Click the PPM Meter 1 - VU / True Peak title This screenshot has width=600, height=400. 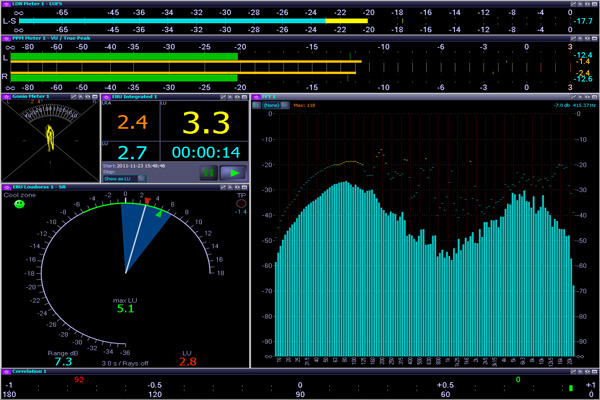pyautogui.click(x=51, y=38)
